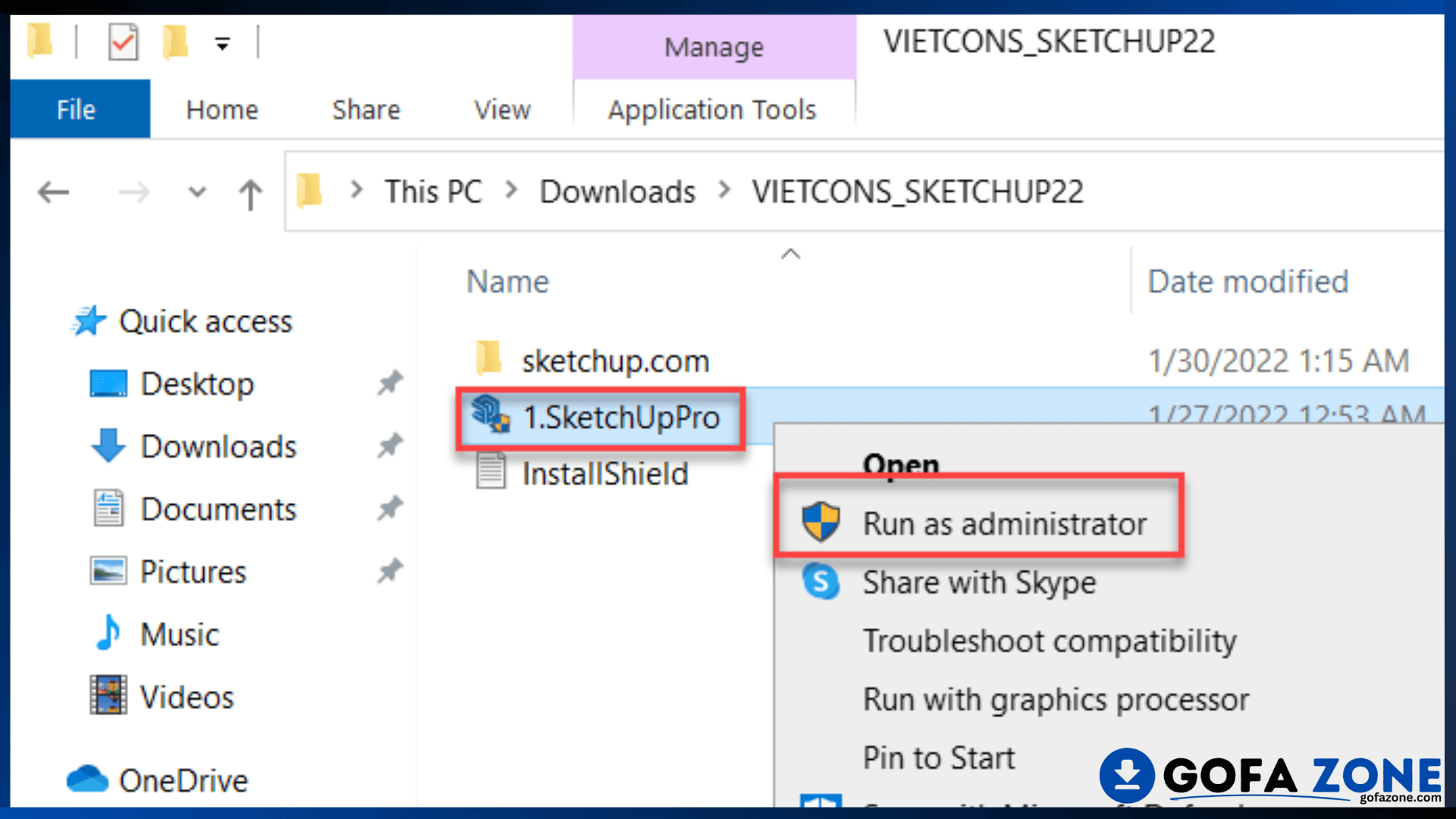This screenshot has height=819, width=1456.
Task: Click the Back navigation arrow
Action: coord(53,193)
